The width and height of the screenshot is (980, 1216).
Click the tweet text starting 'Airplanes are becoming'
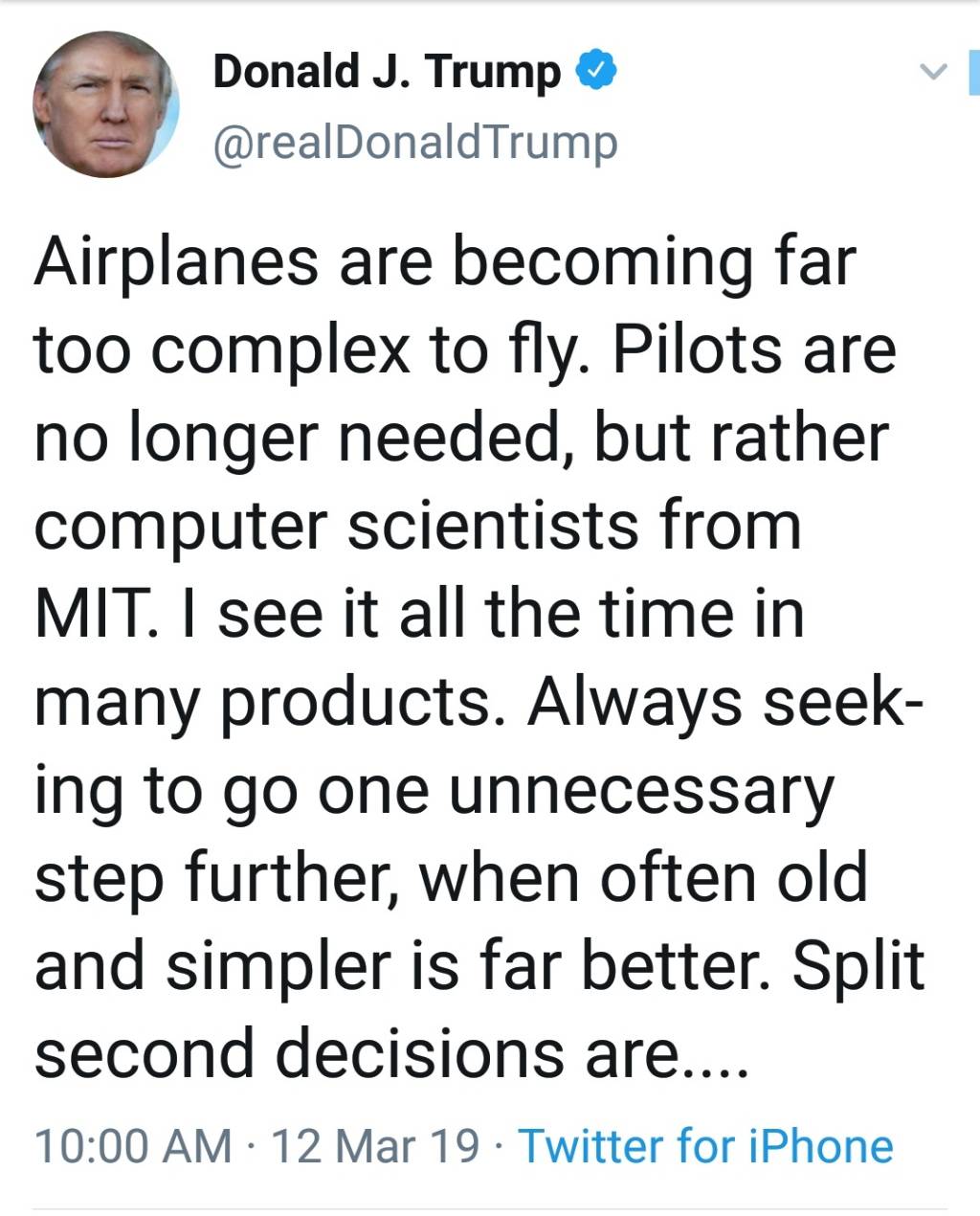(x=444, y=262)
